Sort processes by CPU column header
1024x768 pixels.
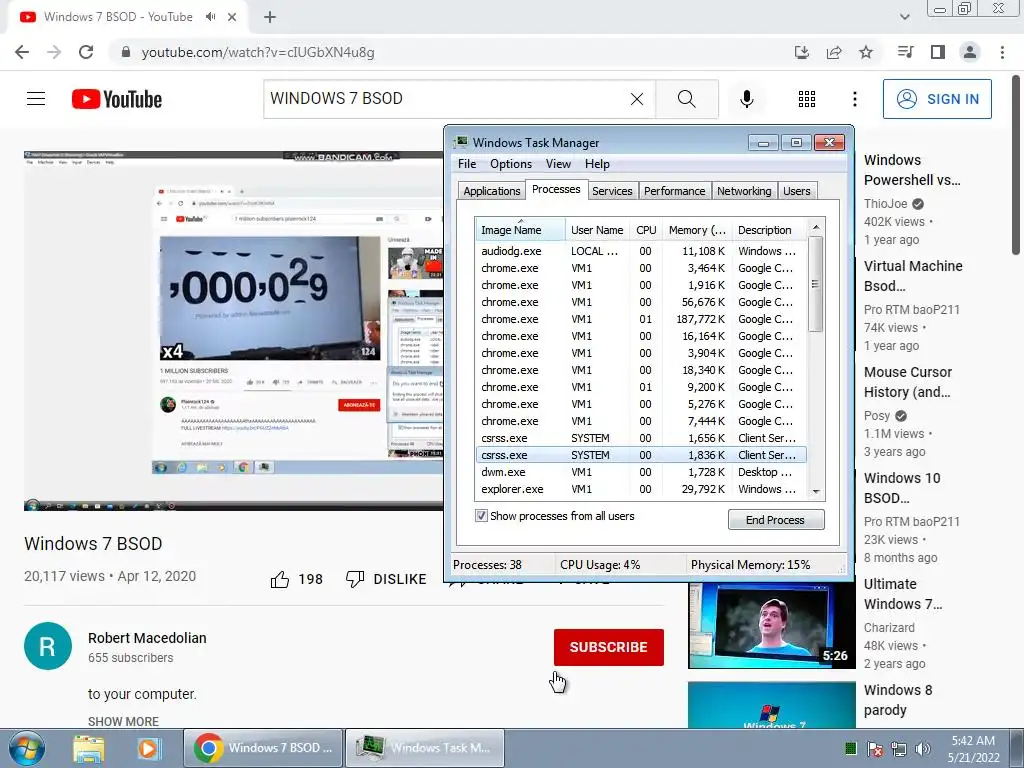tap(646, 230)
